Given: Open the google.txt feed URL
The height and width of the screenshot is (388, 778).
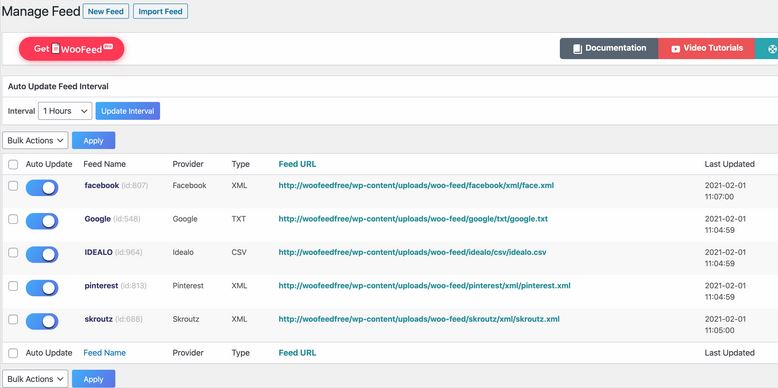Looking at the screenshot, I should (413, 219).
